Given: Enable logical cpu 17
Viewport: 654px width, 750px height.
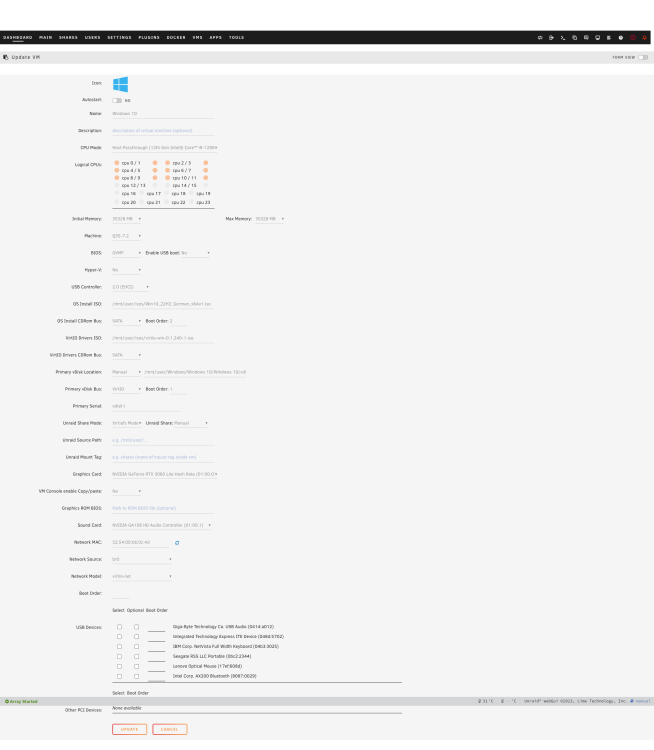Looking at the screenshot, I should click(x=142, y=193).
